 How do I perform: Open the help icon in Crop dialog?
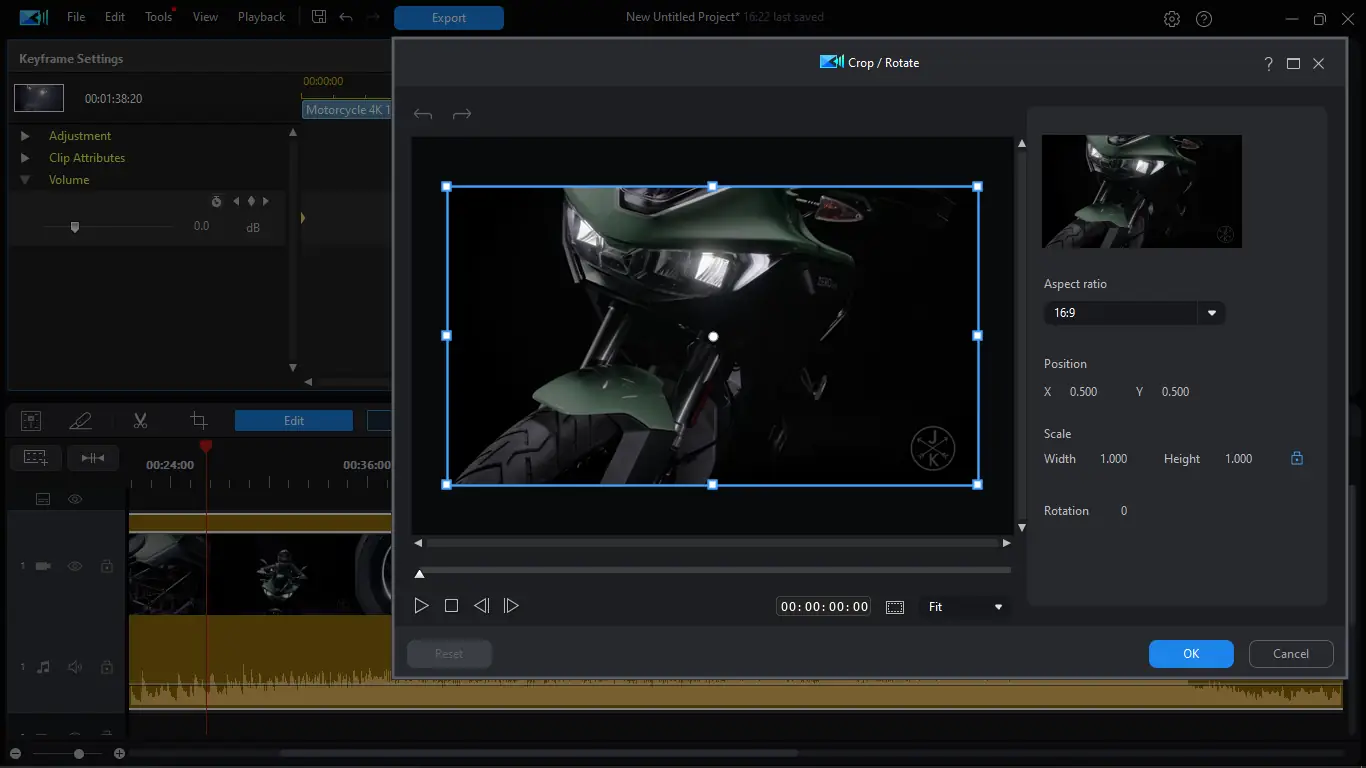[x=1268, y=63]
